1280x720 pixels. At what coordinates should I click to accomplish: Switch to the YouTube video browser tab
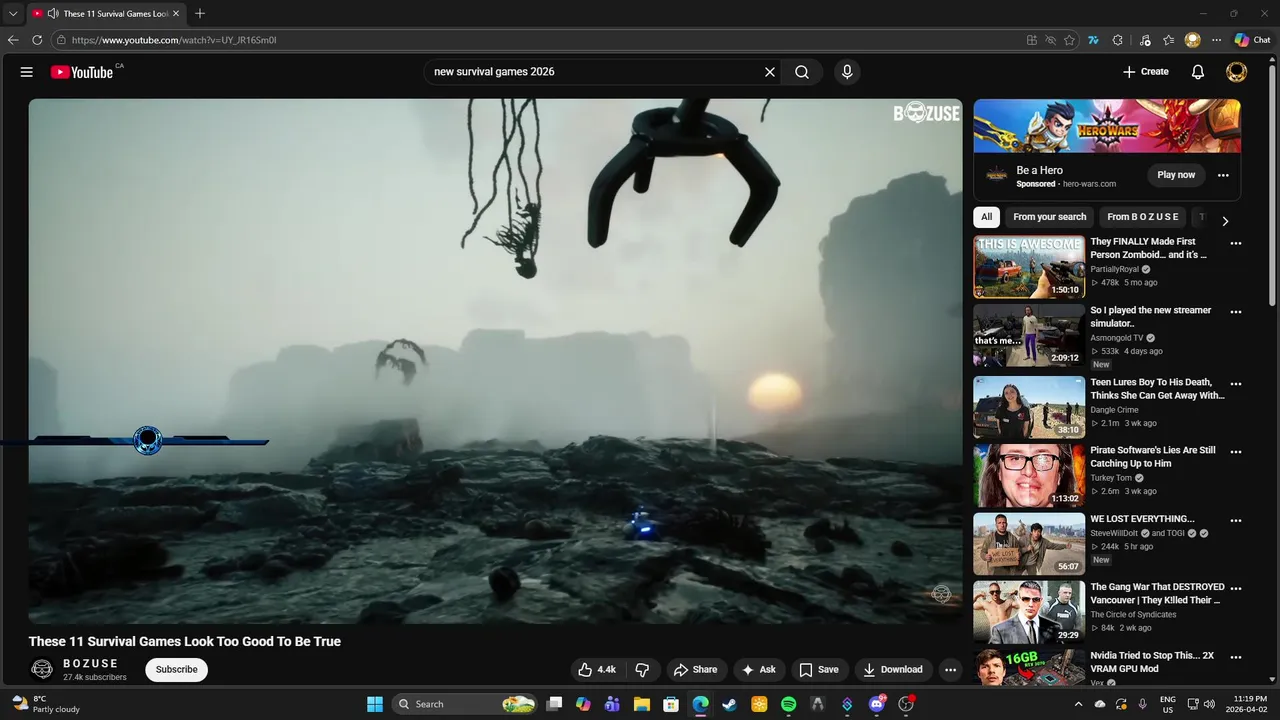(x=106, y=14)
